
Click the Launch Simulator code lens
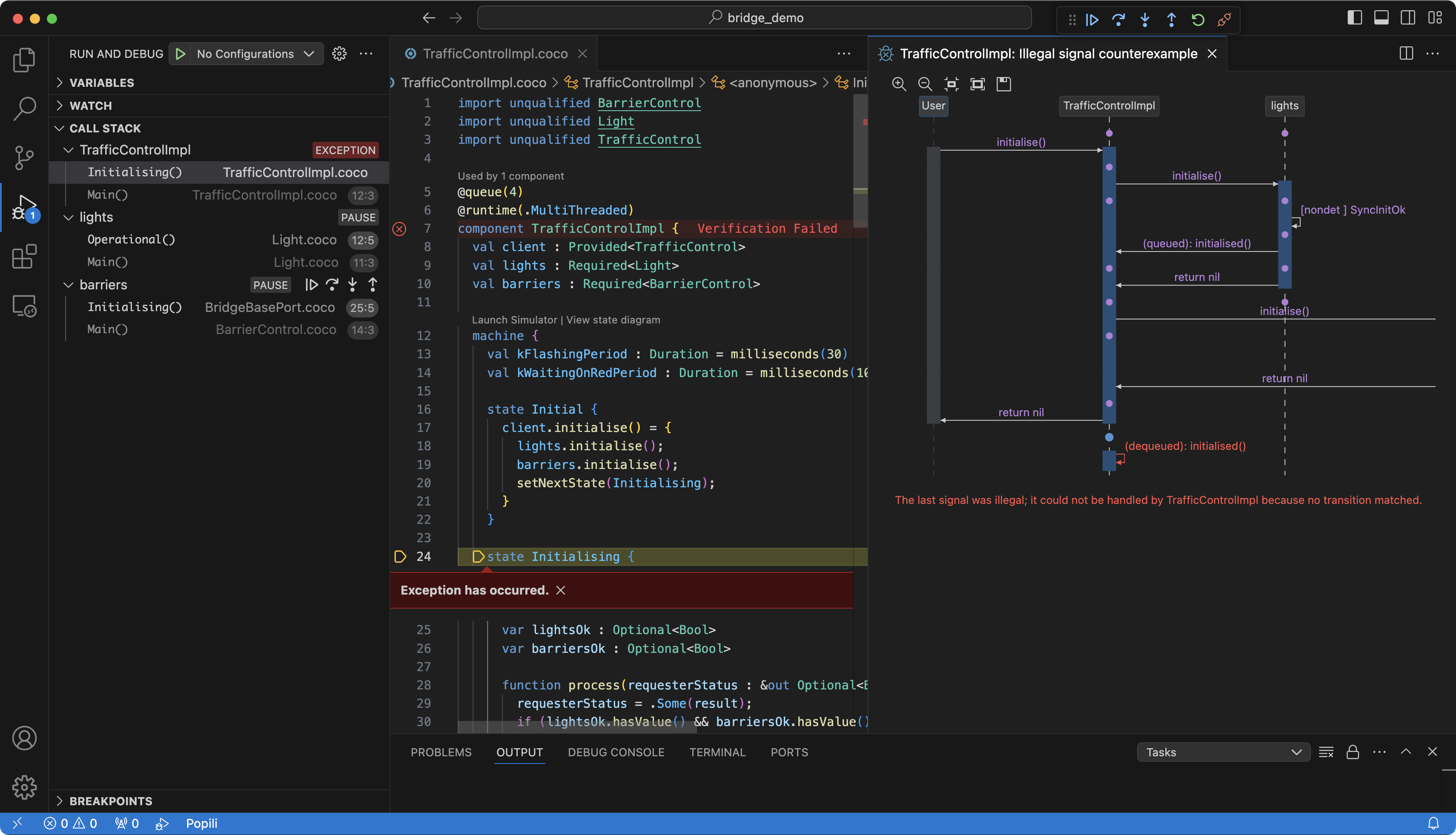point(514,320)
